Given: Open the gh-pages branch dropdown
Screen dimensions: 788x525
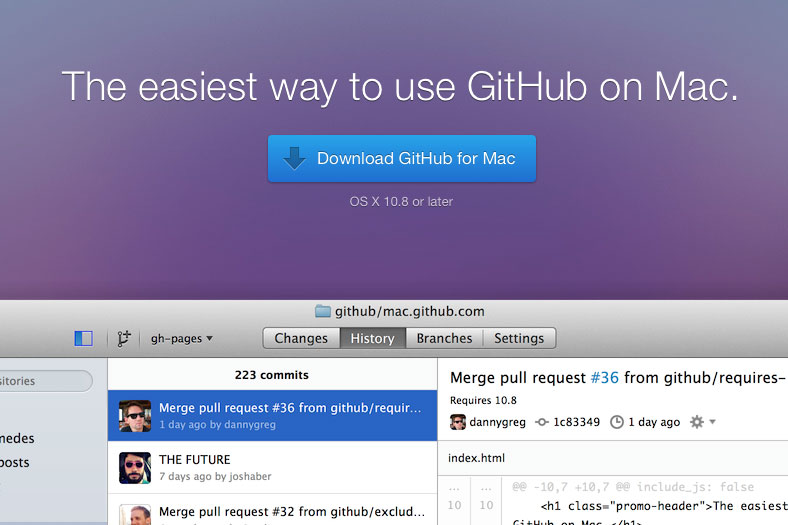Looking at the screenshot, I should point(181,339).
